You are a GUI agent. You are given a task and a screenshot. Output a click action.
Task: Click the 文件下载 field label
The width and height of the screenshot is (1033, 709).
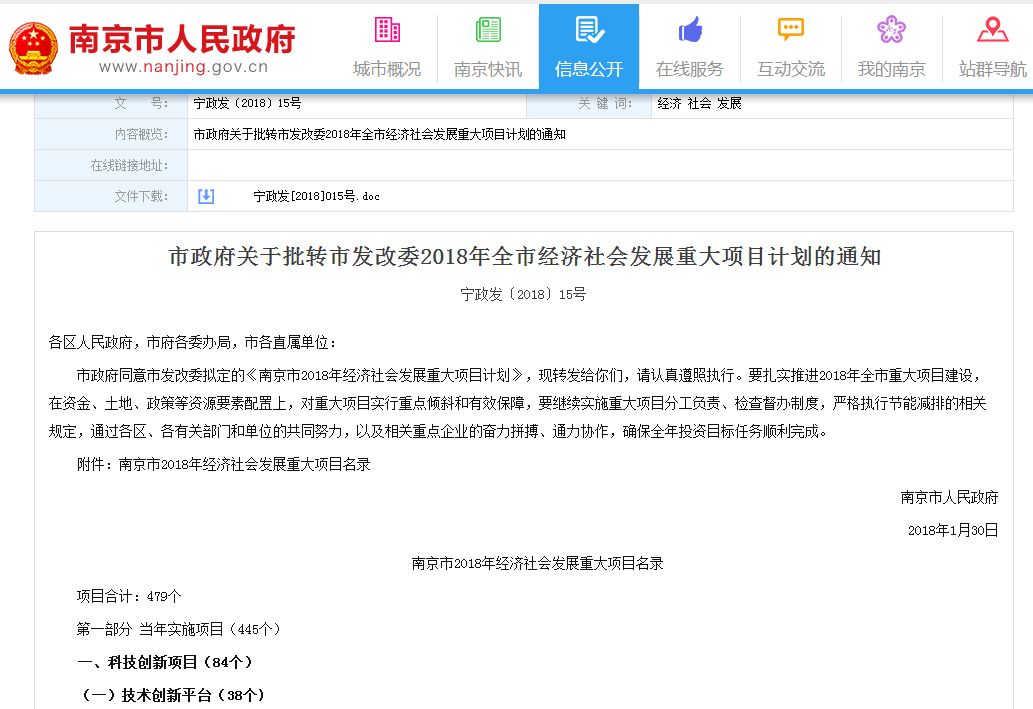tap(141, 196)
